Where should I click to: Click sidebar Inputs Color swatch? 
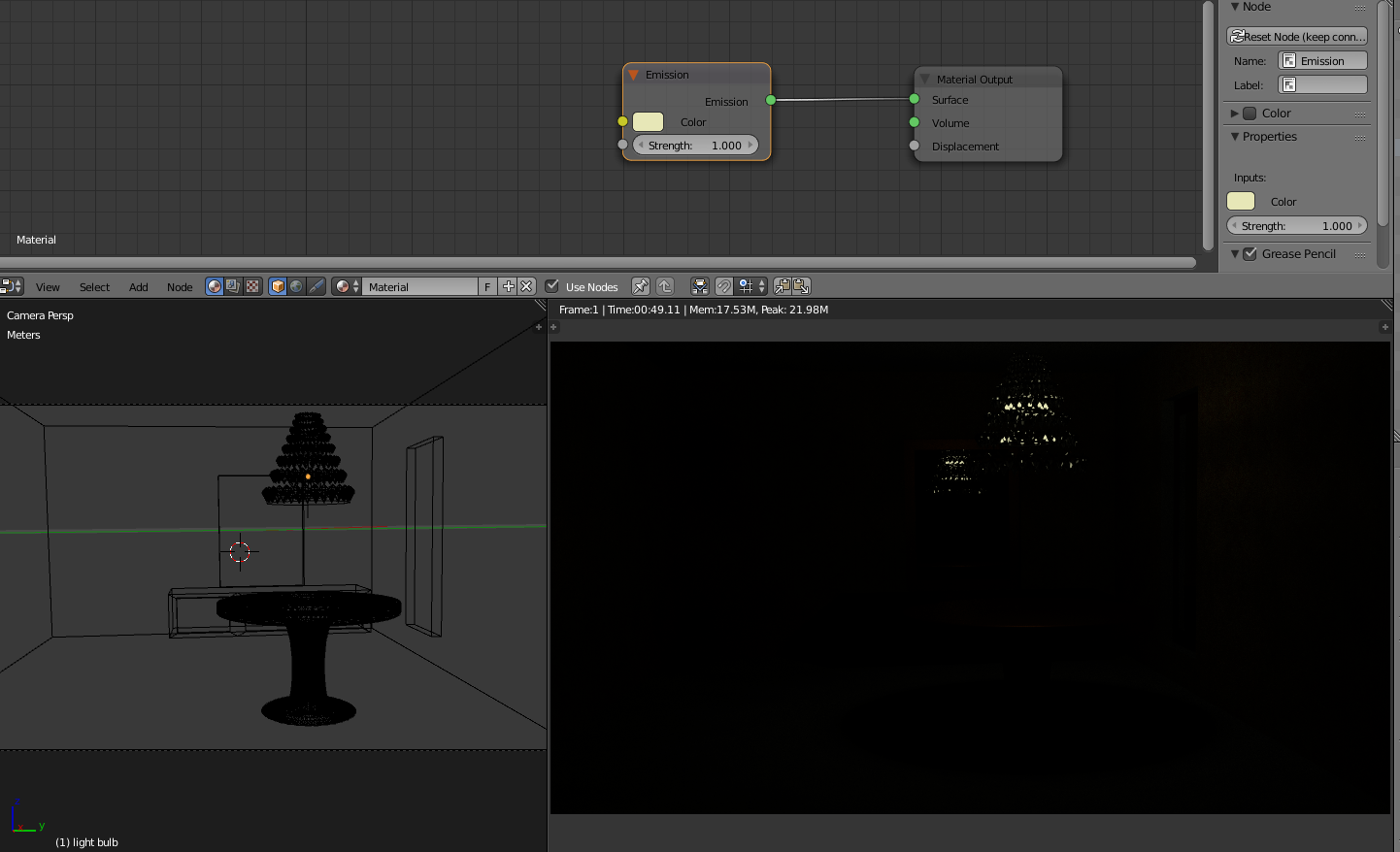pyautogui.click(x=1241, y=201)
